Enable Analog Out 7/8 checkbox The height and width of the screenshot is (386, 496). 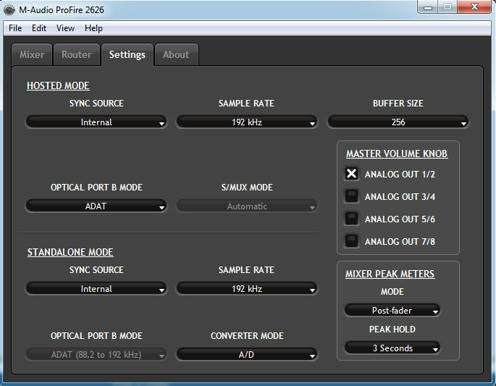(x=351, y=241)
